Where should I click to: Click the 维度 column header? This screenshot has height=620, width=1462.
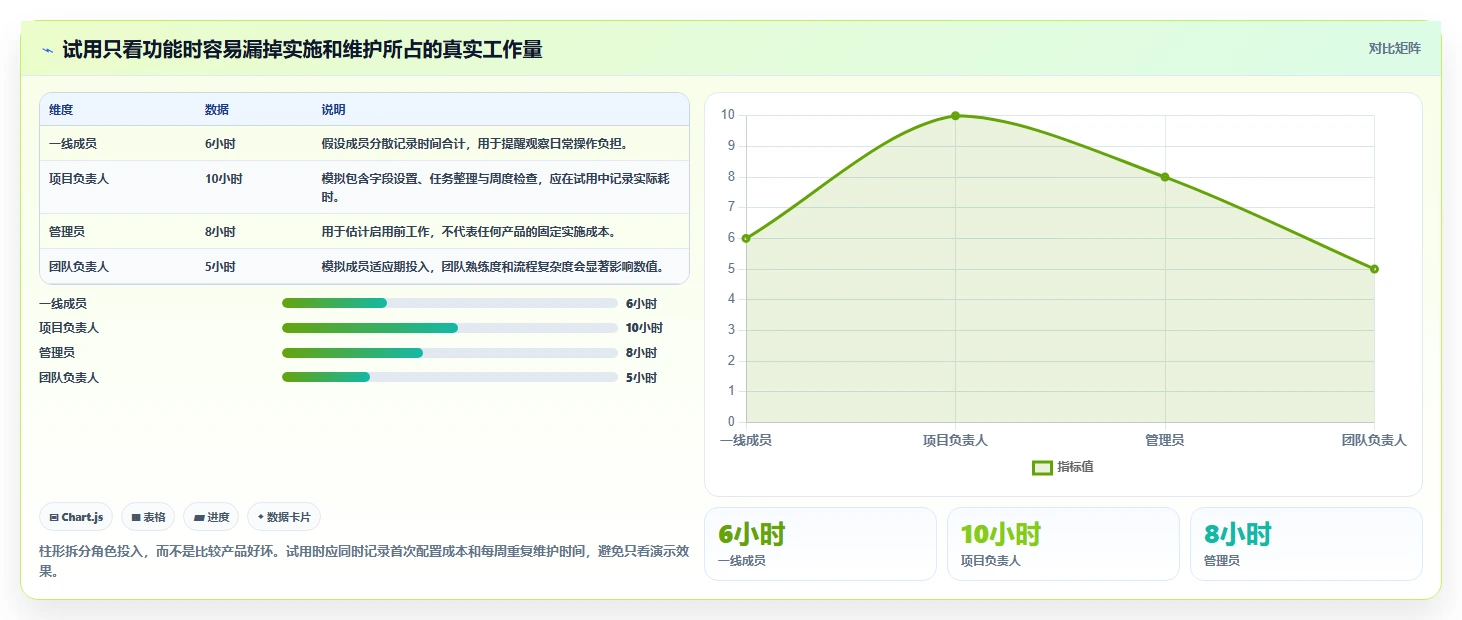pyautogui.click(x=61, y=110)
